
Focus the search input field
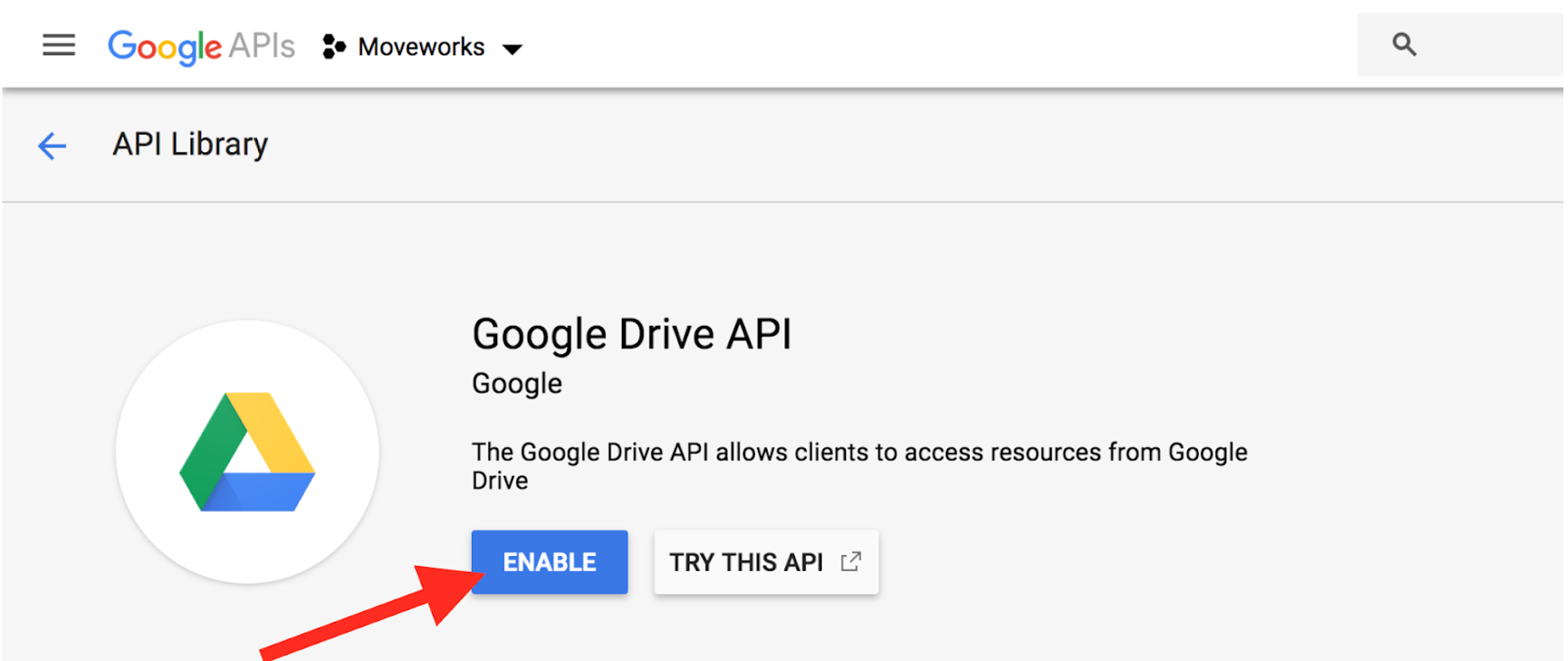[x=1461, y=45]
